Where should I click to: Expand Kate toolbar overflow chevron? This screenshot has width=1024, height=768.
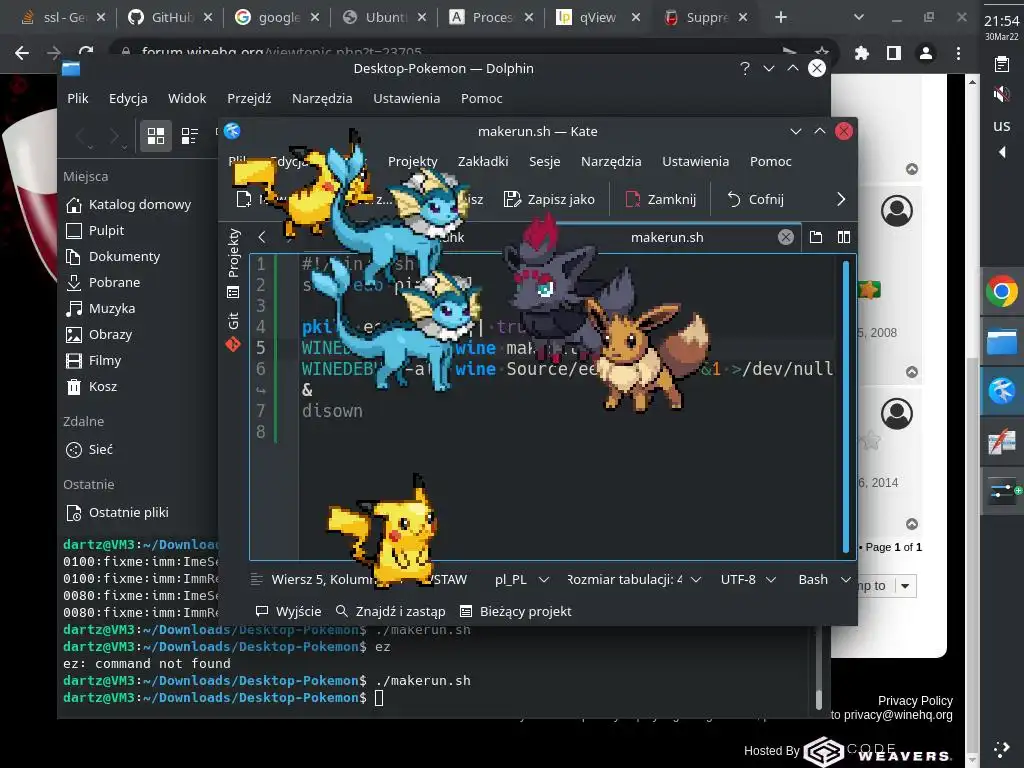pos(840,199)
